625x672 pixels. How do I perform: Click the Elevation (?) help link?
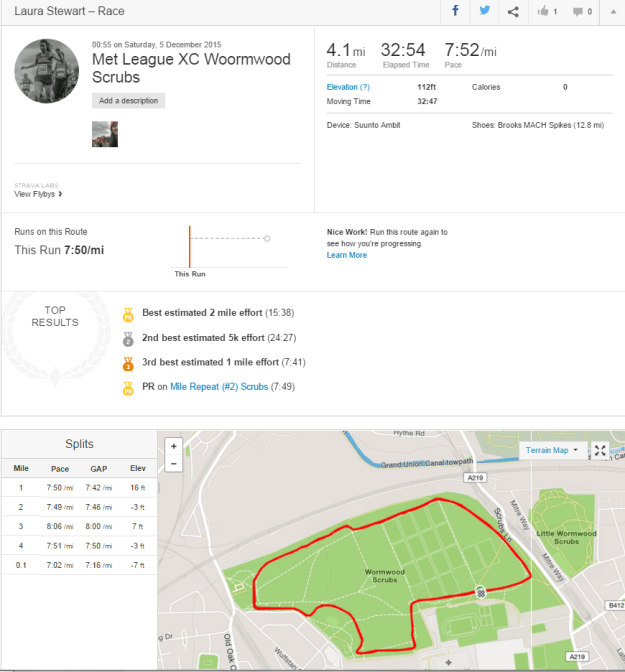point(348,87)
